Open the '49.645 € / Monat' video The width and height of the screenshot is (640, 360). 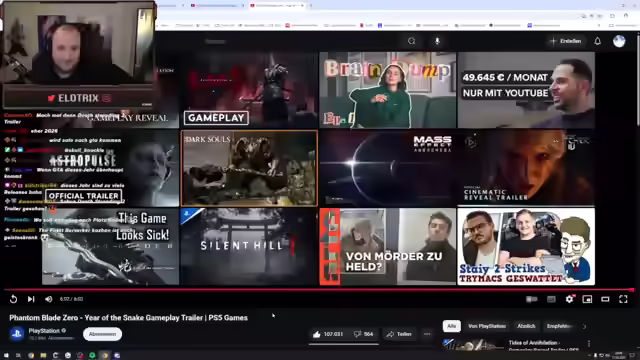coord(526,90)
